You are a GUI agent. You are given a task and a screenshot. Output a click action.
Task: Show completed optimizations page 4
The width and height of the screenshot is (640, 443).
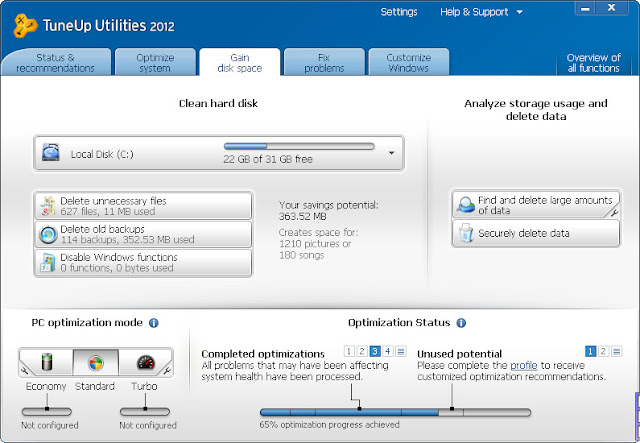tap(388, 351)
